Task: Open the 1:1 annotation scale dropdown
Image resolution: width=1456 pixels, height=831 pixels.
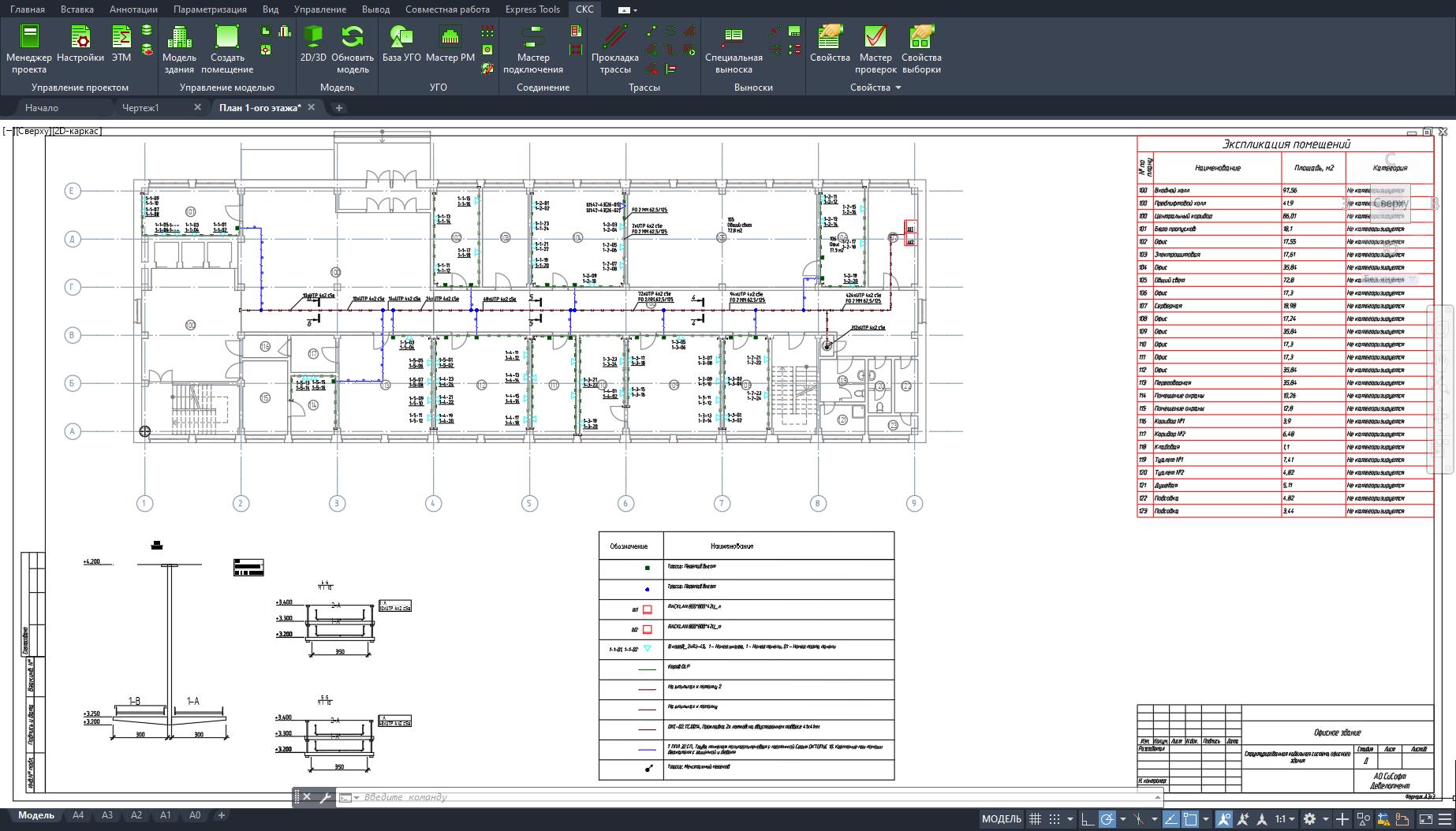Action: (x=1285, y=819)
